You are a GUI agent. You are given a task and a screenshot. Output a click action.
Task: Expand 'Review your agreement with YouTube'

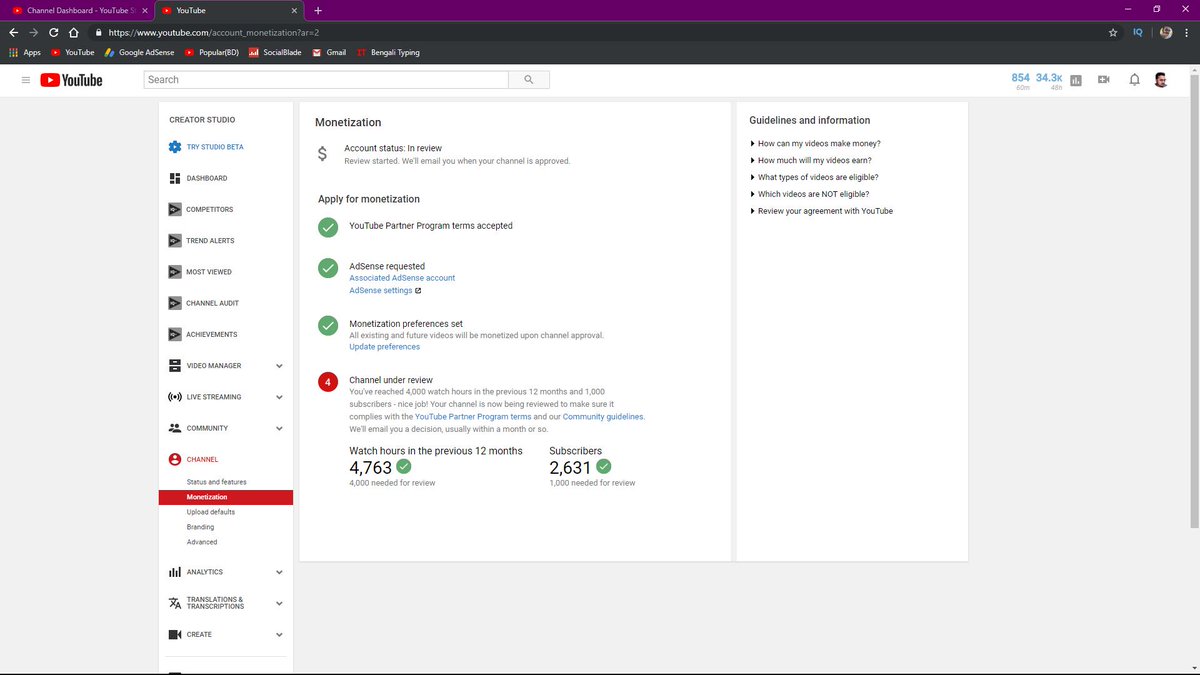point(822,212)
